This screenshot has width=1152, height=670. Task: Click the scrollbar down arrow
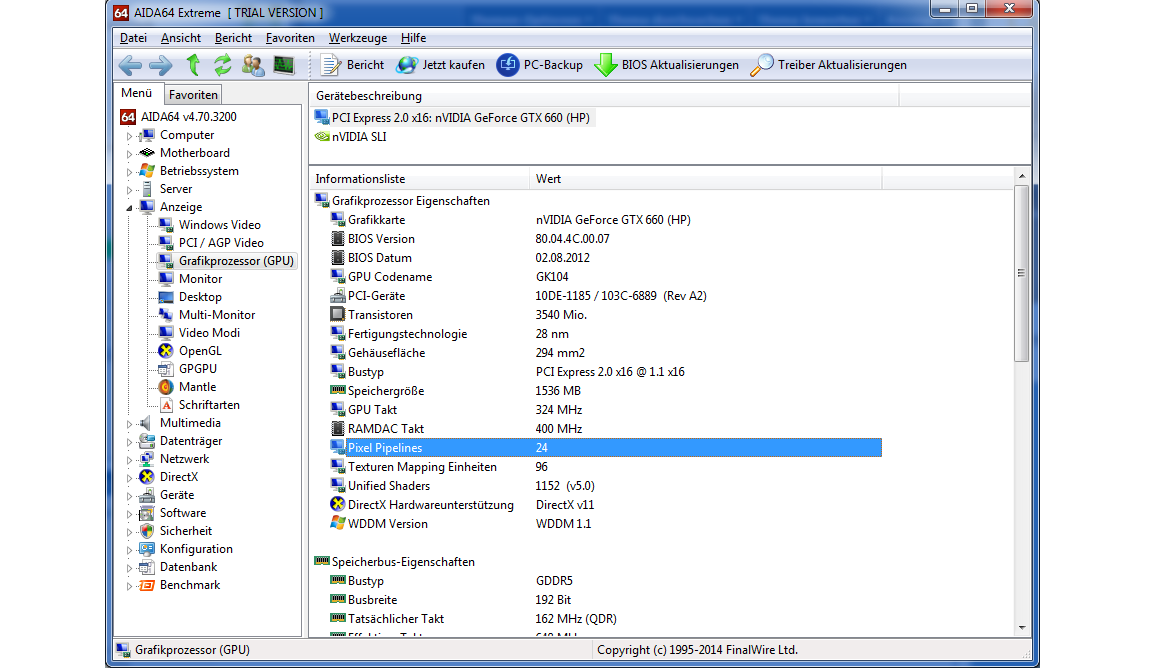click(1022, 629)
